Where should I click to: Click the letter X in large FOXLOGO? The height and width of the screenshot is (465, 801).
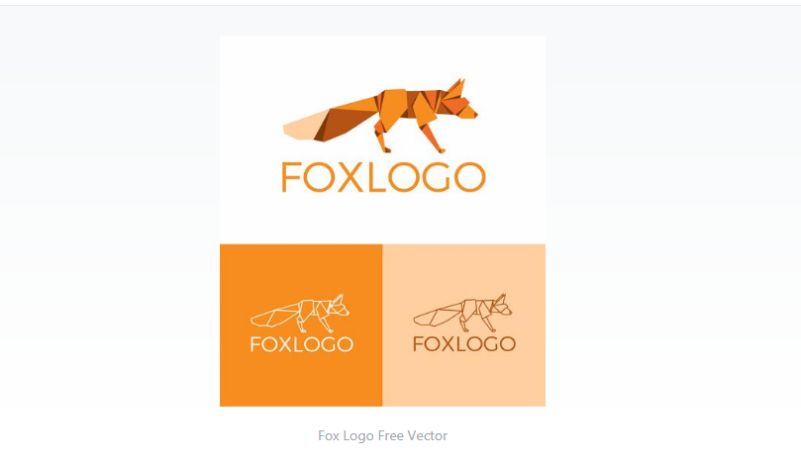click(350, 177)
